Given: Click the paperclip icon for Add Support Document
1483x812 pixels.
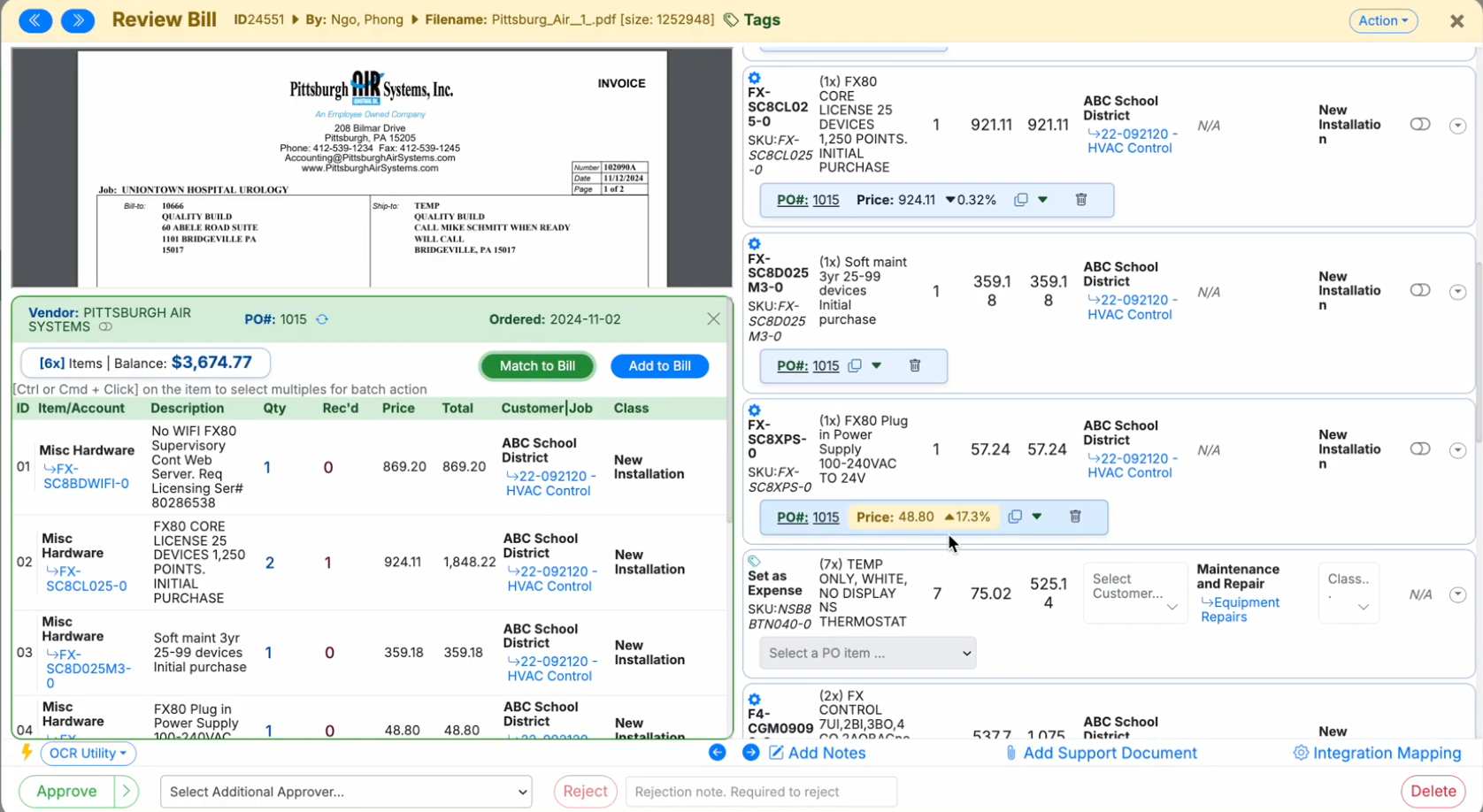Looking at the screenshot, I should 1010,753.
